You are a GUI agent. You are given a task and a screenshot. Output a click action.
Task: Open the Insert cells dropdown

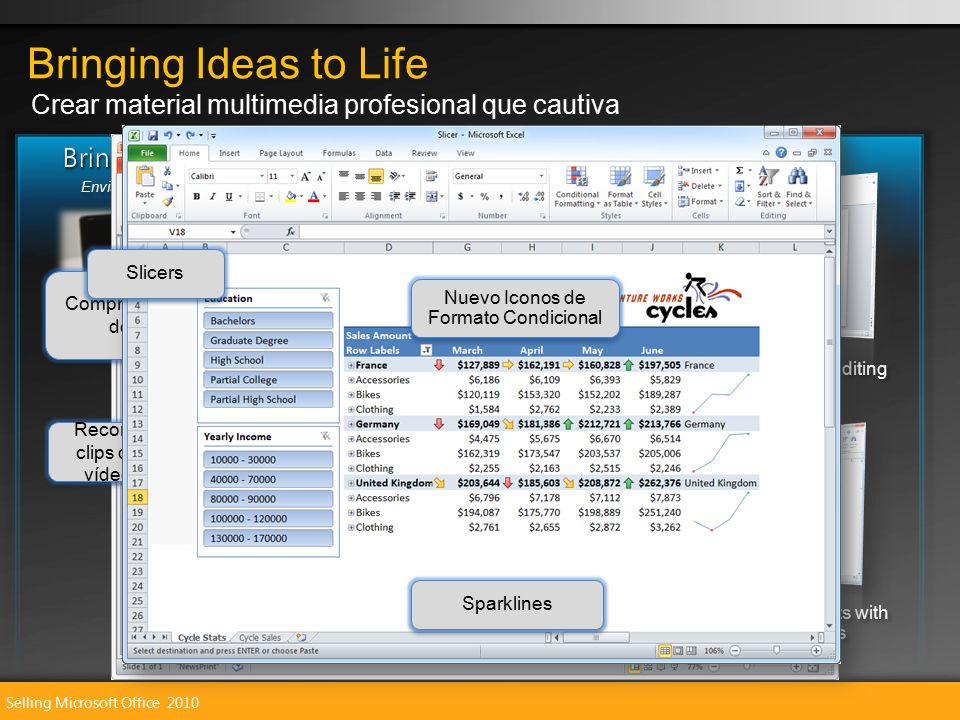click(699, 171)
